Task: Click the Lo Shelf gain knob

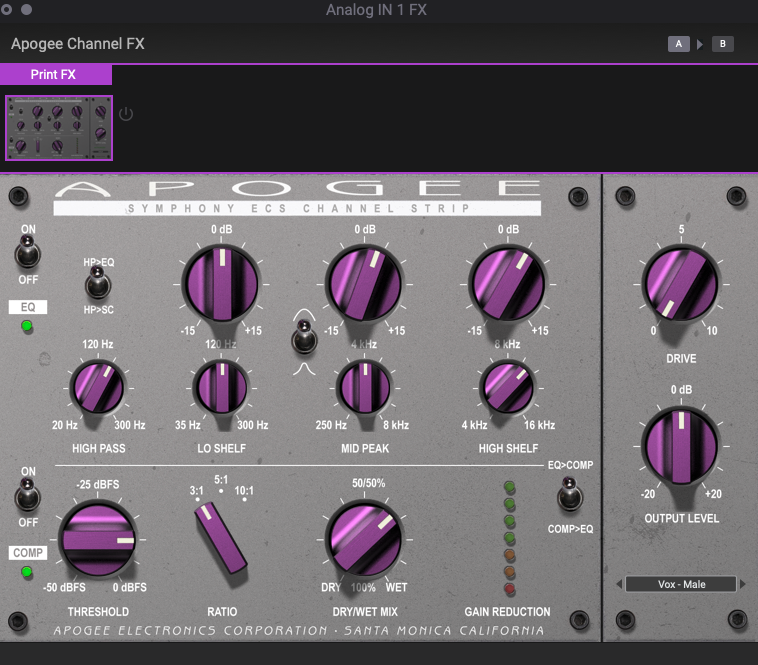Action: (x=222, y=284)
